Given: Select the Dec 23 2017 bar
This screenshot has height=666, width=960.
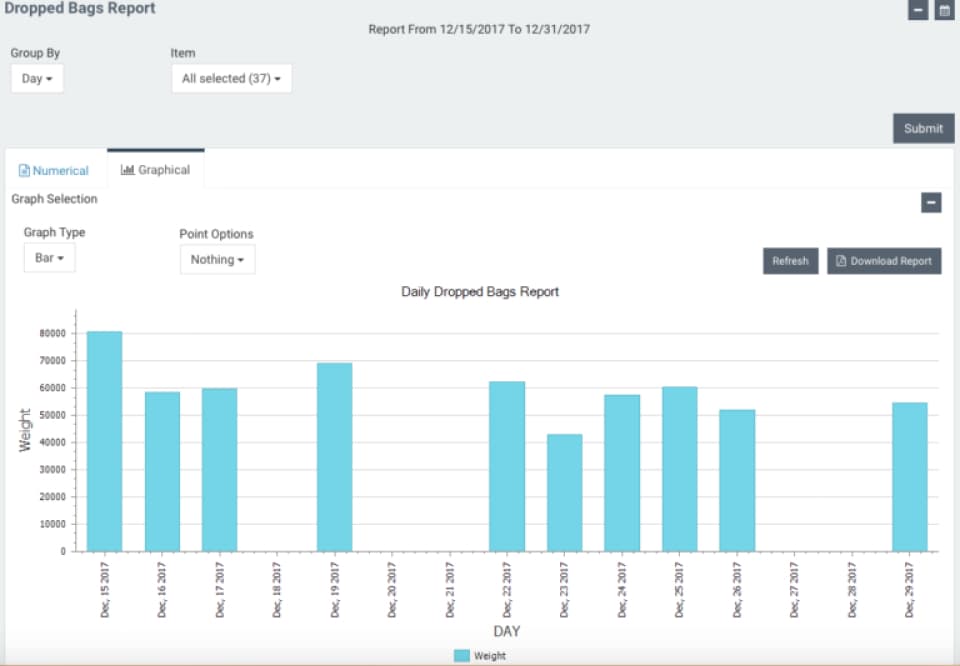Looking at the screenshot, I should pyautogui.click(x=564, y=493).
